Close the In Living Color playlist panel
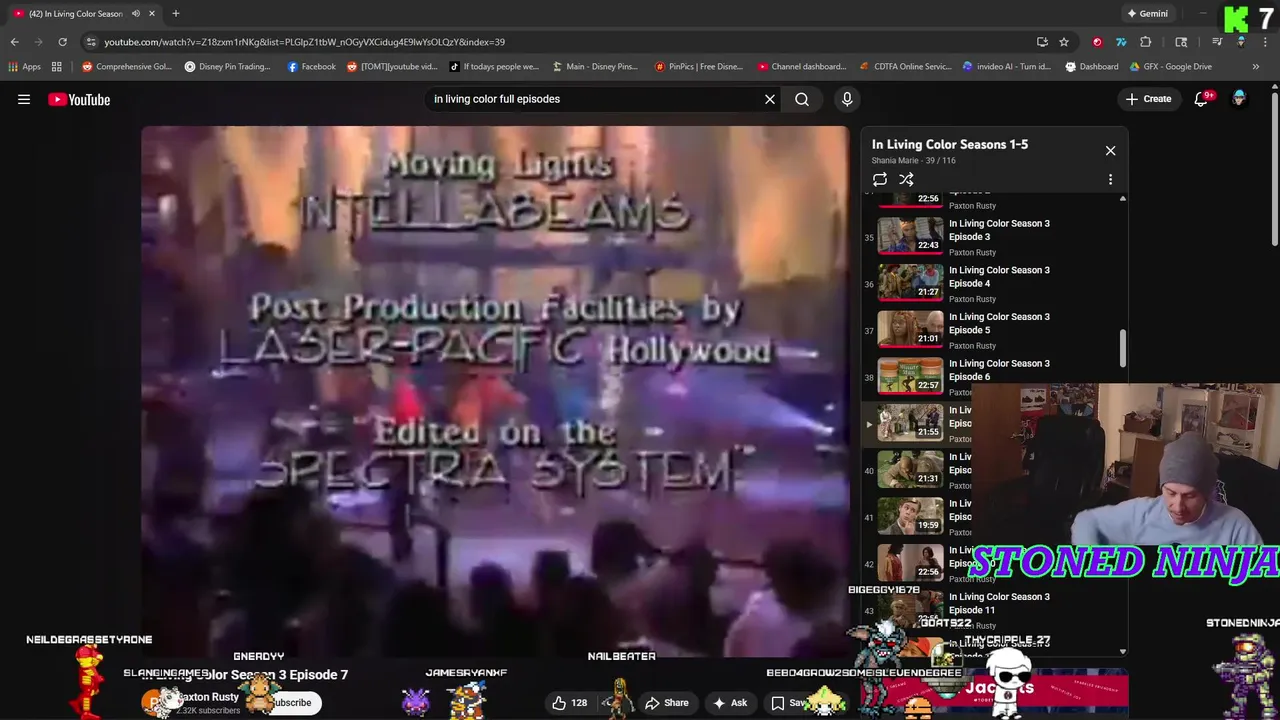 1110,150
